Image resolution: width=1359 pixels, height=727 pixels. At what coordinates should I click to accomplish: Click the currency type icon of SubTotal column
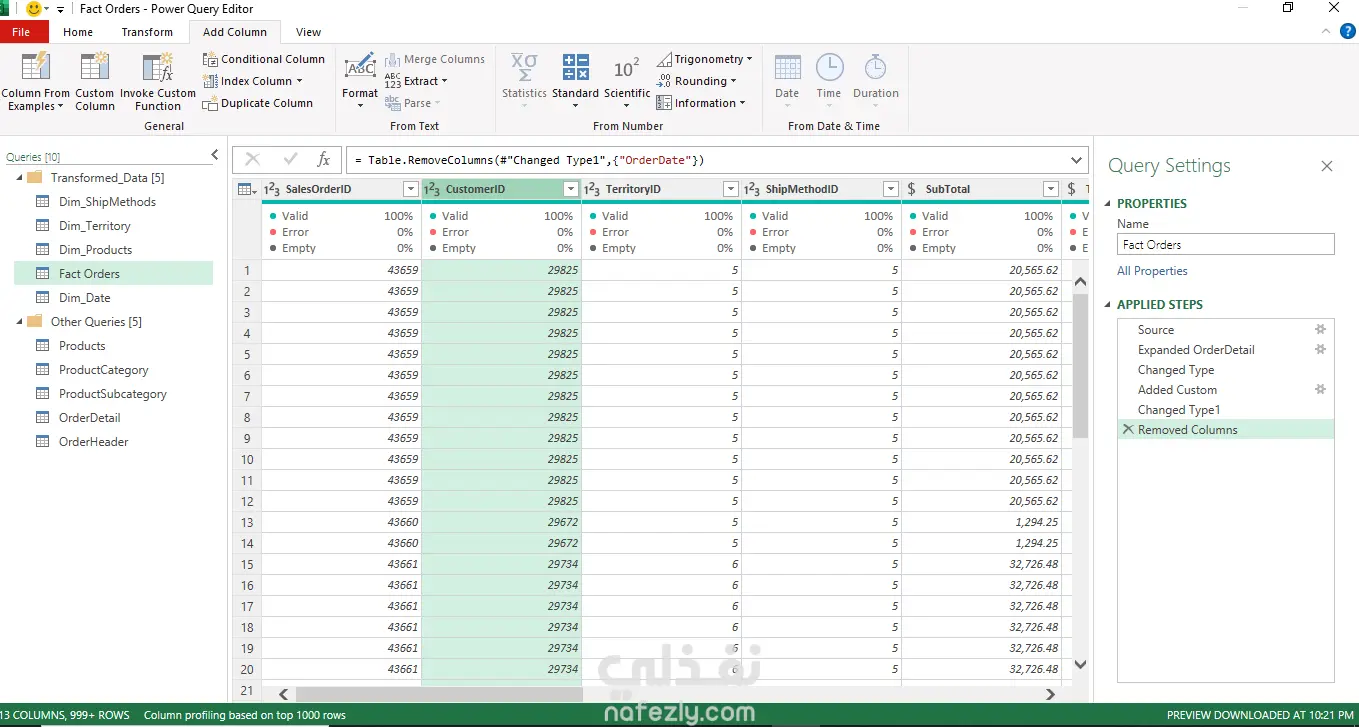(x=912, y=189)
